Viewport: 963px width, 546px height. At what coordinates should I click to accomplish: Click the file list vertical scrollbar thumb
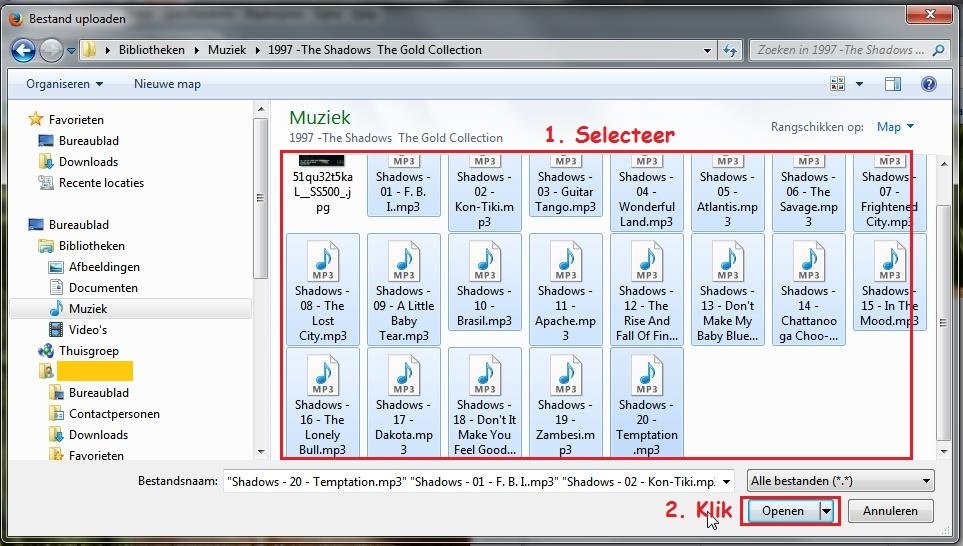coord(943,322)
